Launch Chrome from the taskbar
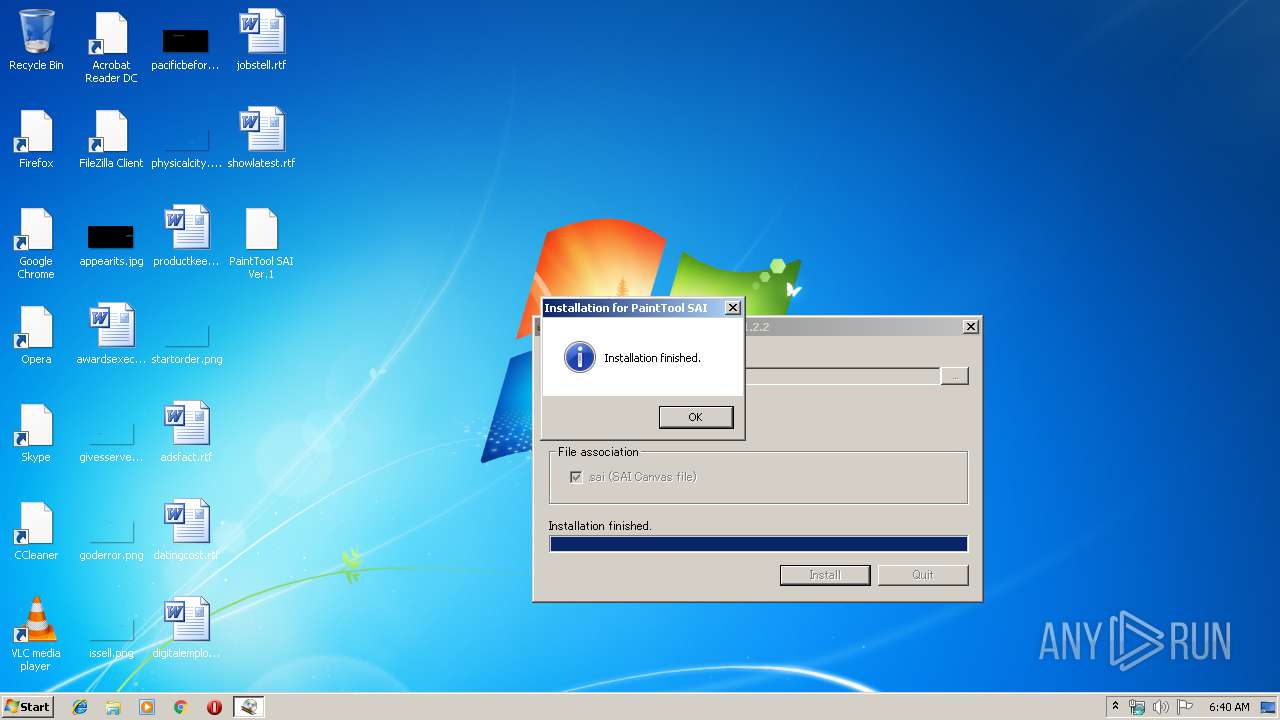Viewport: 1280px width, 720px height. pyautogui.click(x=181, y=706)
